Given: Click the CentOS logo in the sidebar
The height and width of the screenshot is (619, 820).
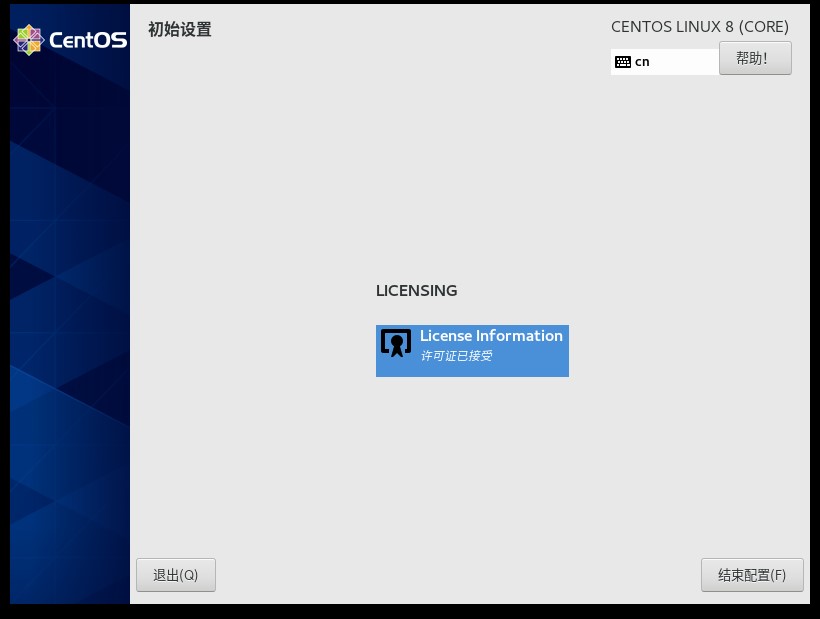Looking at the screenshot, I should pos(70,40).
